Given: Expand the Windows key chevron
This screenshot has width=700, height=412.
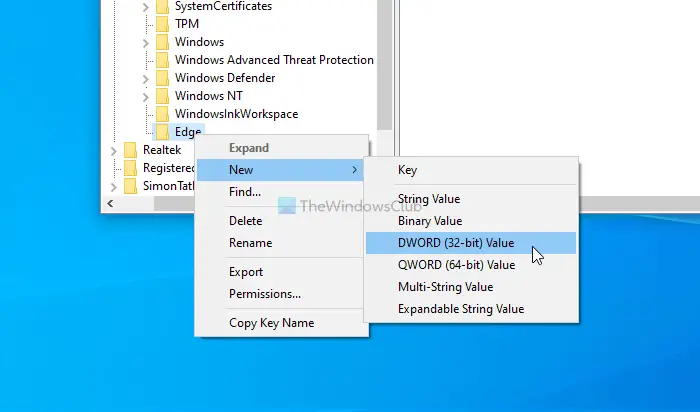Looking at the screenshot, I should pos(146,43).
